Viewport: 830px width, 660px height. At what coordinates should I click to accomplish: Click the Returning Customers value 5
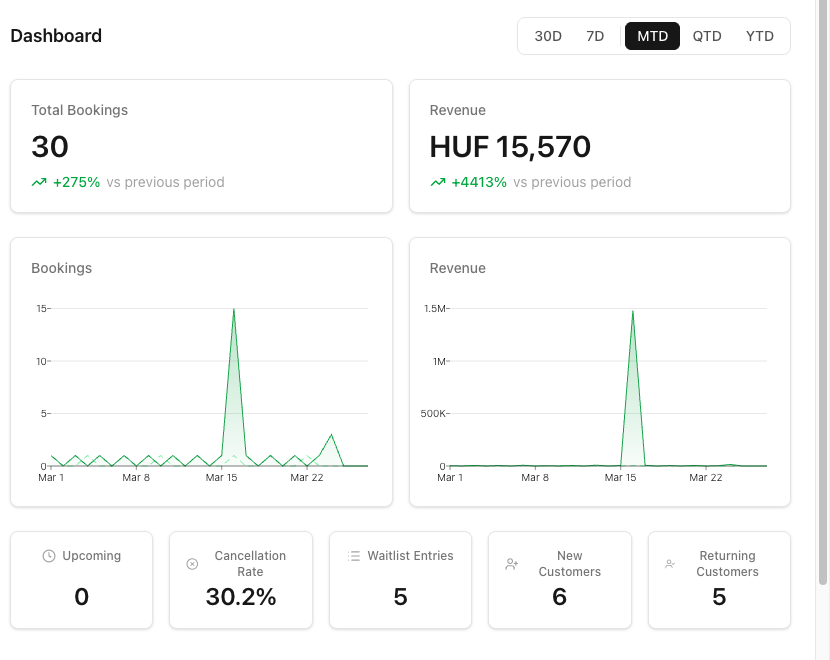click(x=719, y=597)
